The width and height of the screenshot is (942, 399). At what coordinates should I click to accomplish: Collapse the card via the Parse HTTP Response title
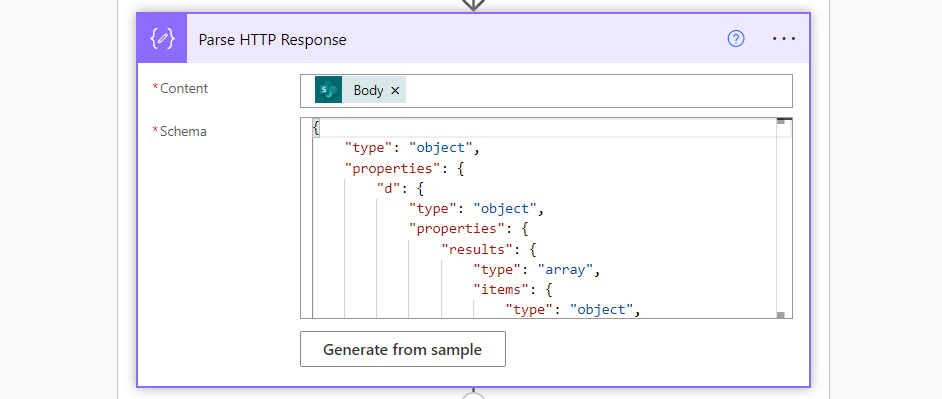pyautogui.click(x=272, y=40)
